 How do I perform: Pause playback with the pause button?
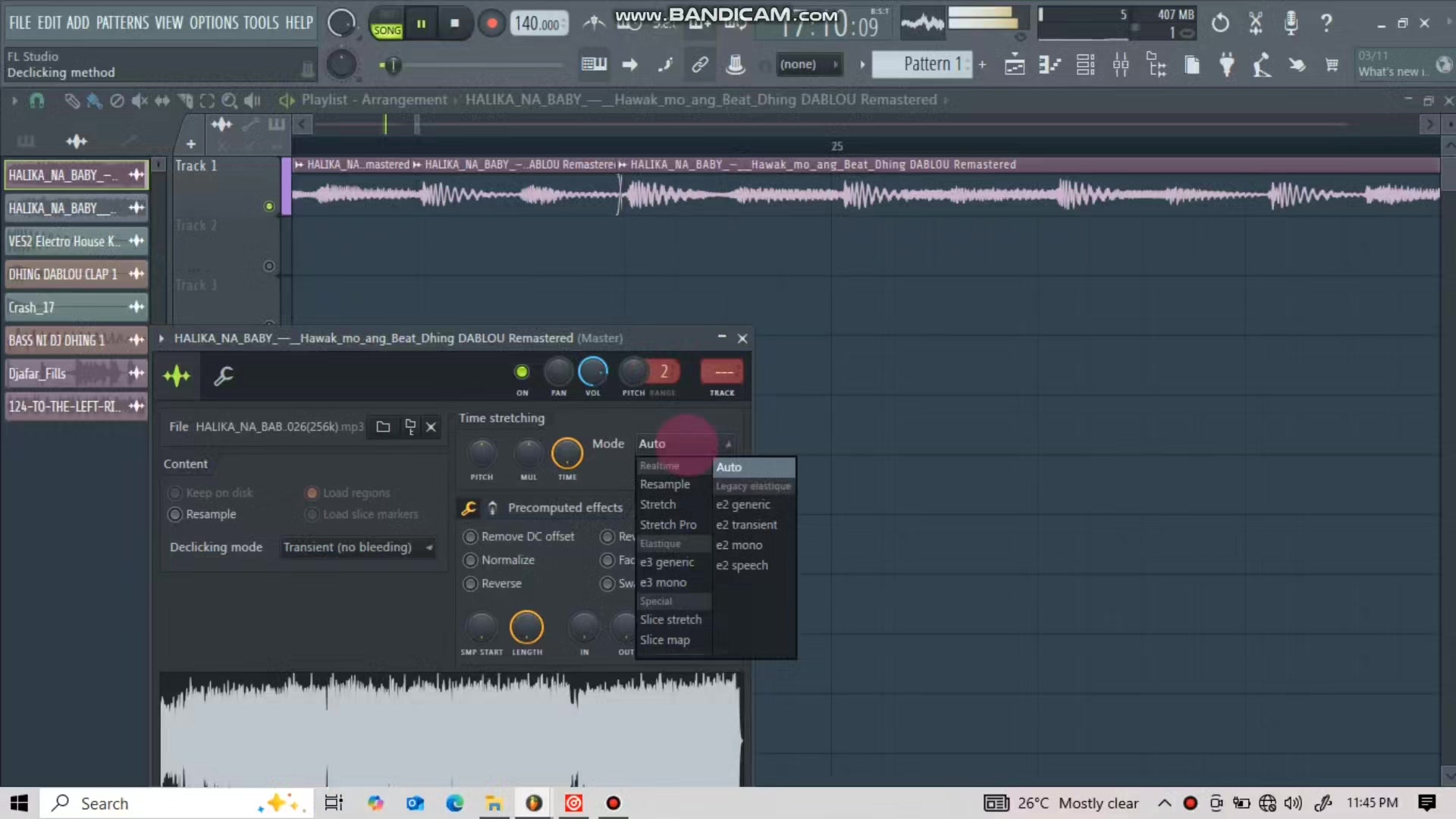421,24
